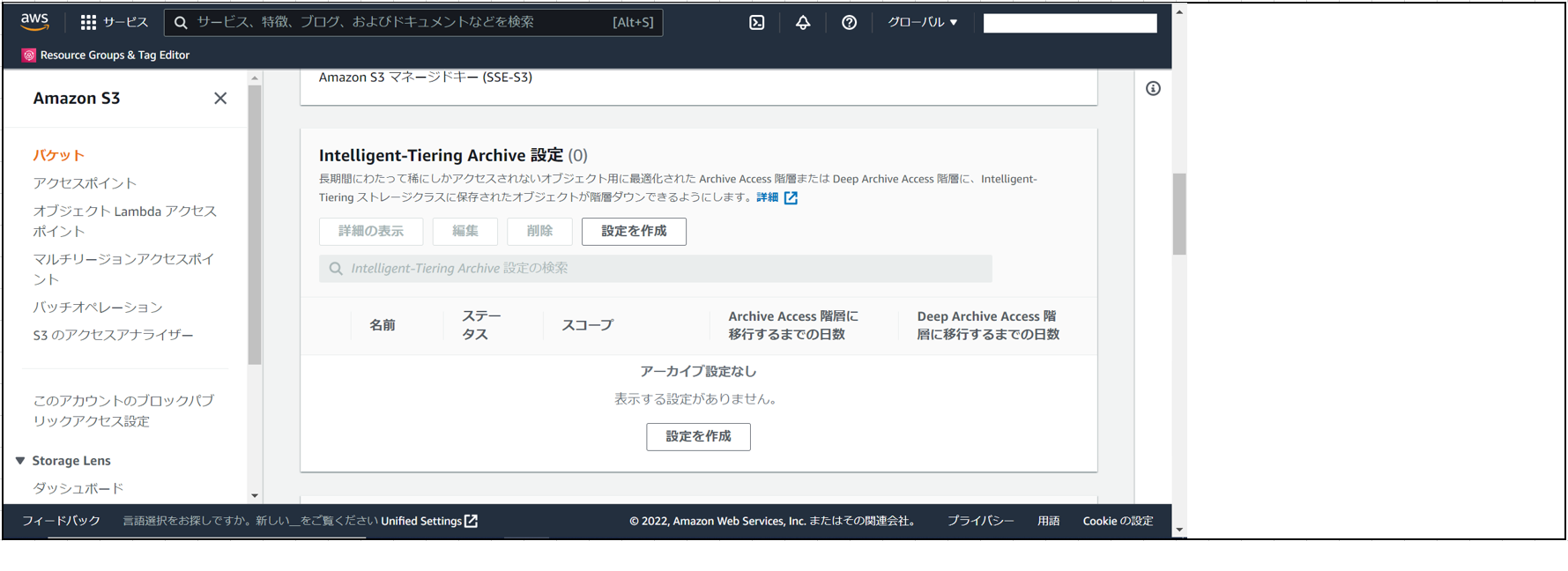Focus the top AWS search field
Viewport: 1568px width, 571px height.
click(x=413, y=22)
